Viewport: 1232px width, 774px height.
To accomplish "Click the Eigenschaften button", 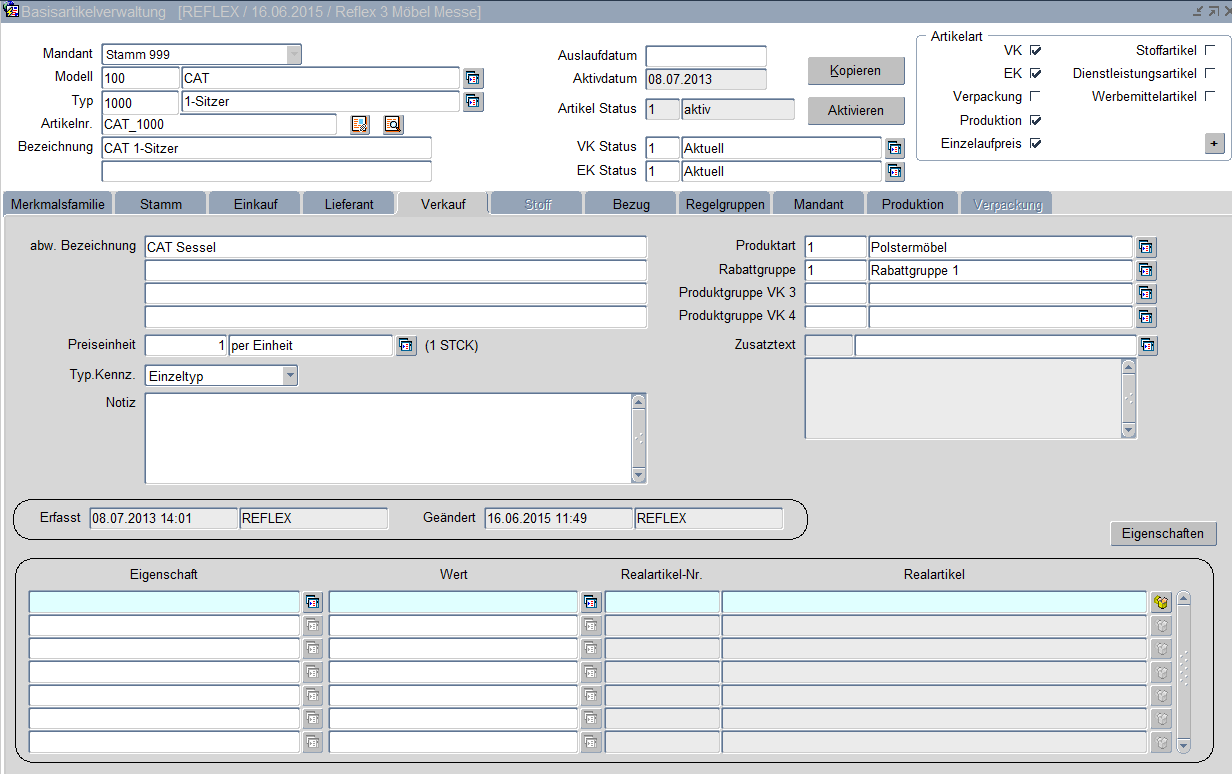I will point(1163,533).
